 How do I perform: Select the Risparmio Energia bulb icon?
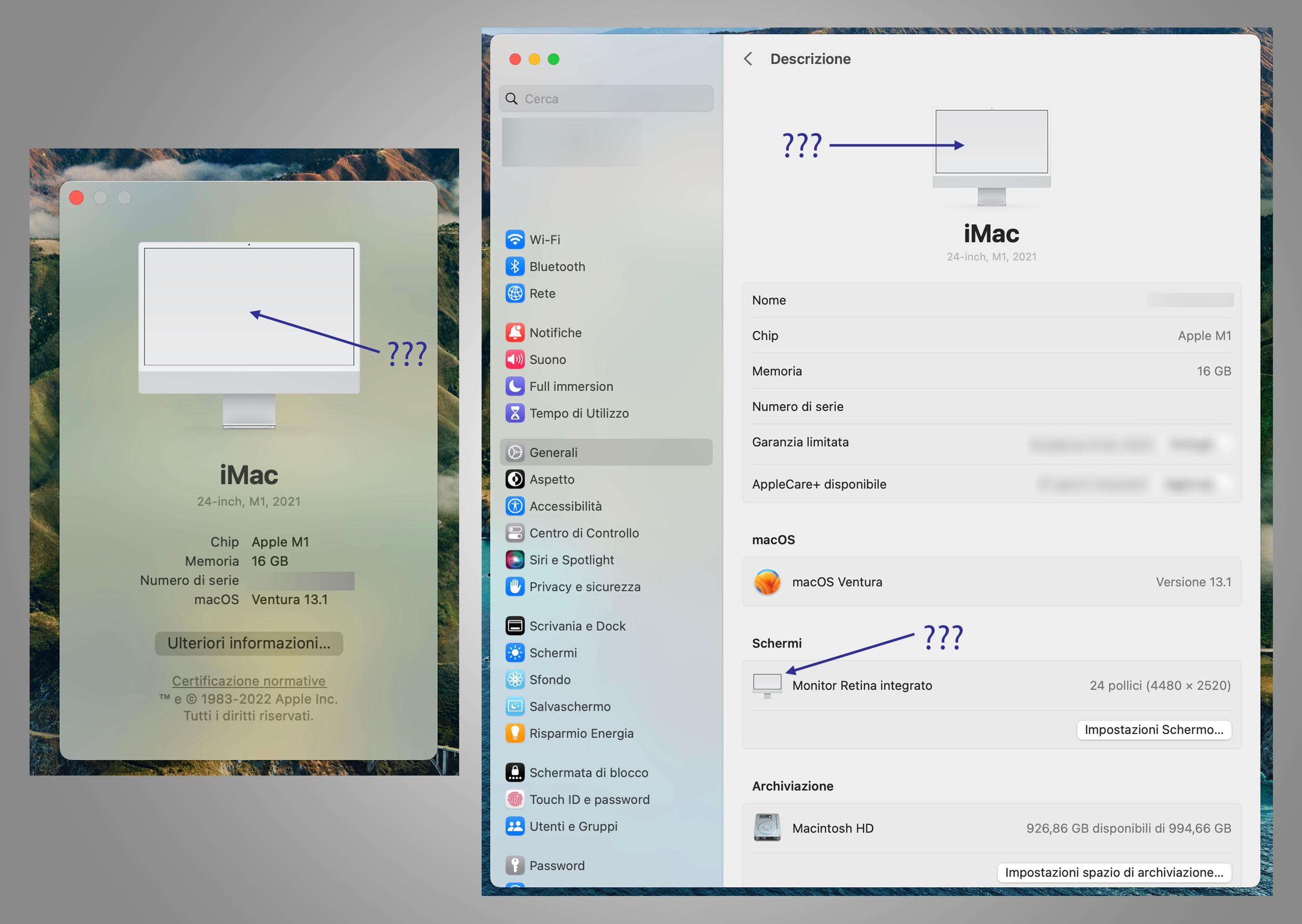coord(515,733)
